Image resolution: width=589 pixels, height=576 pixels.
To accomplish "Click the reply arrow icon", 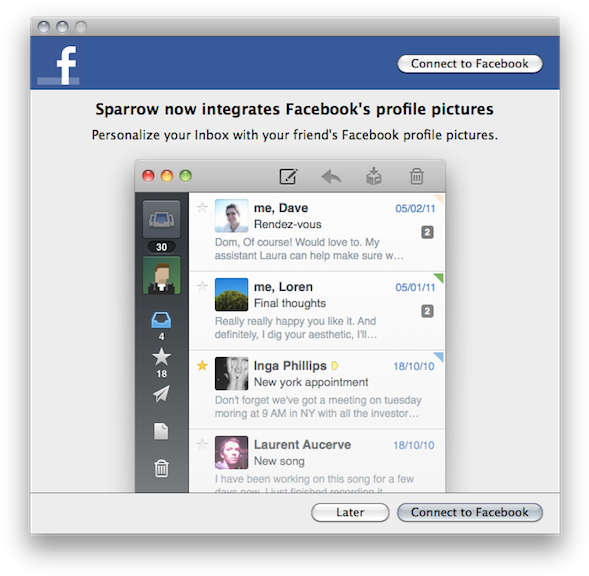I will pos(332,177).
